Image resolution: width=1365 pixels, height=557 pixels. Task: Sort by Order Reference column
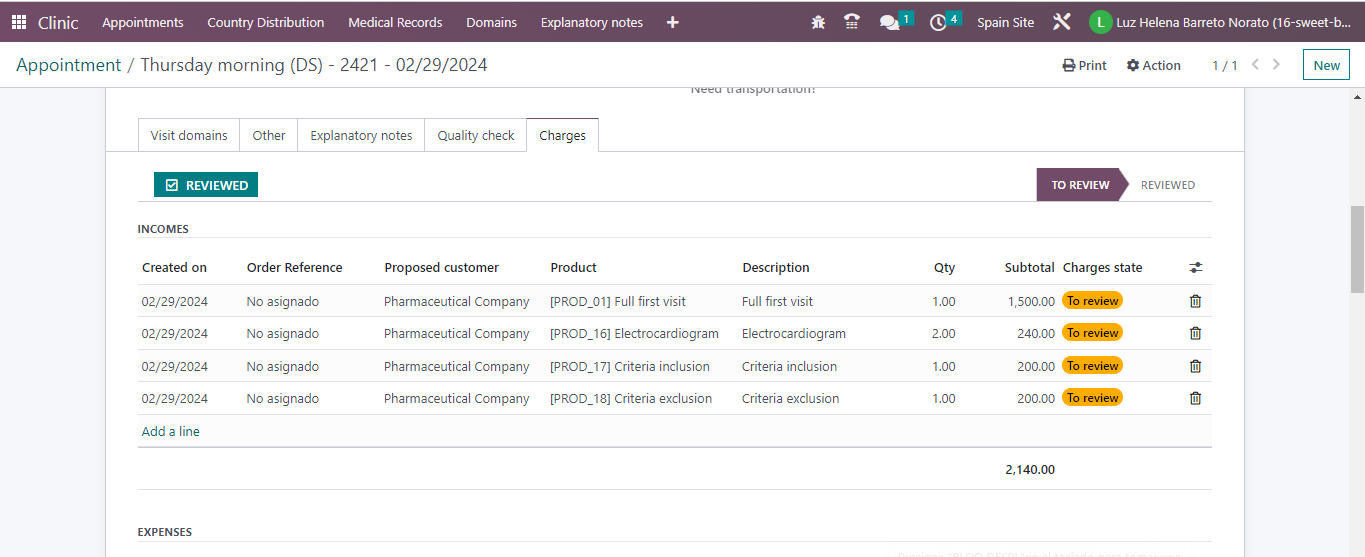[295, 268]
